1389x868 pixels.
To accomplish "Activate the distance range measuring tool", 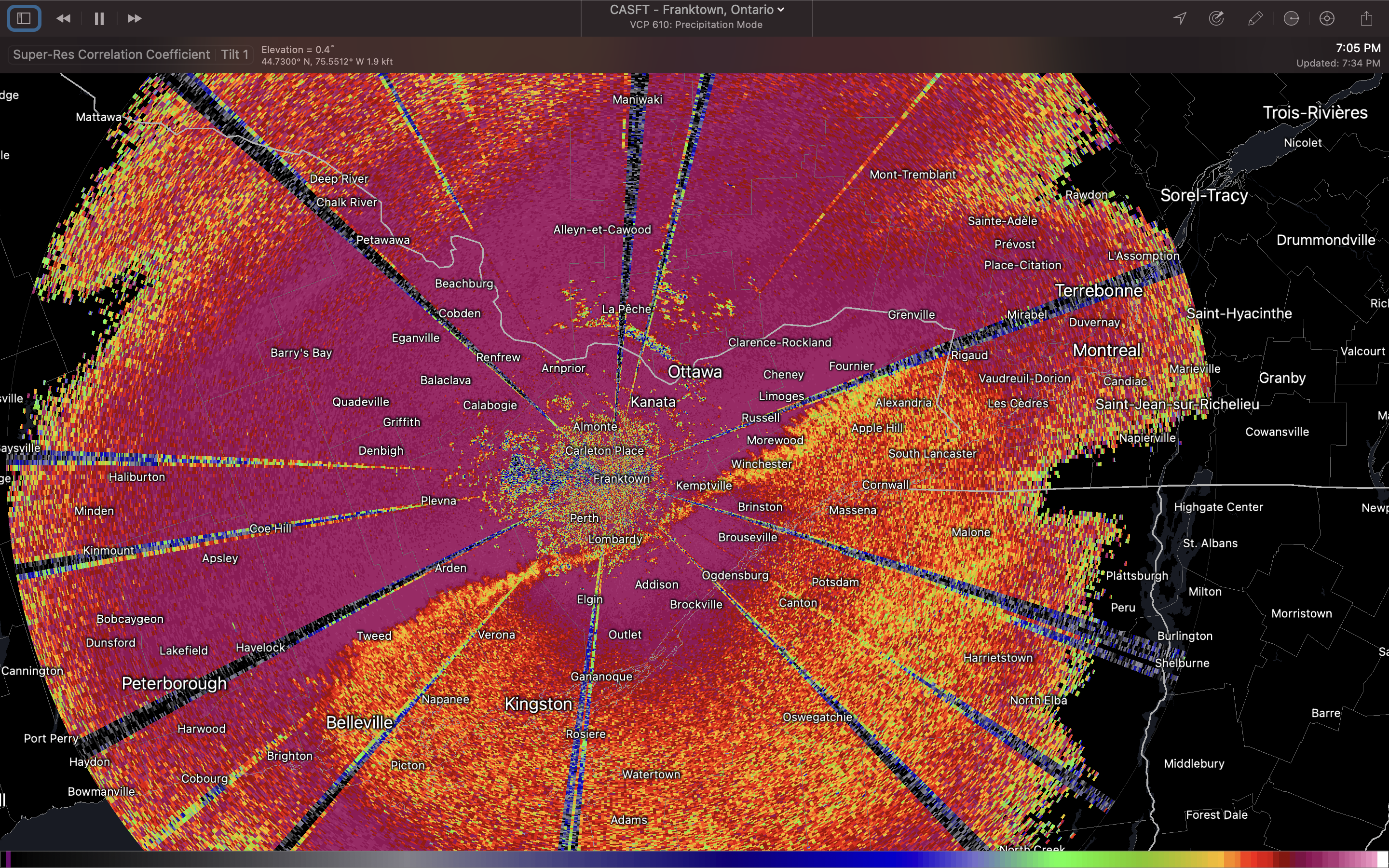I will [x=1292, y=18].
